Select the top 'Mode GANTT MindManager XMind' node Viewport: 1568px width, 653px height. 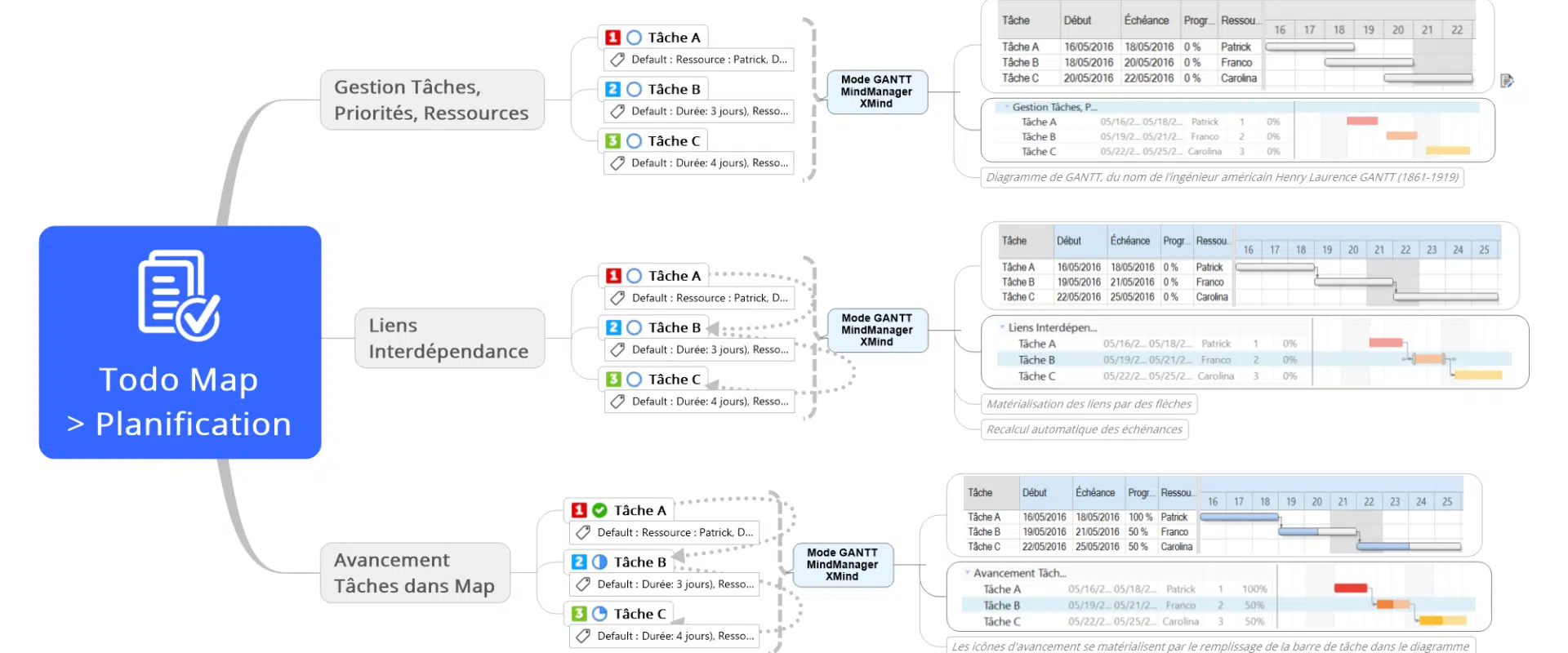click(876, 91)
